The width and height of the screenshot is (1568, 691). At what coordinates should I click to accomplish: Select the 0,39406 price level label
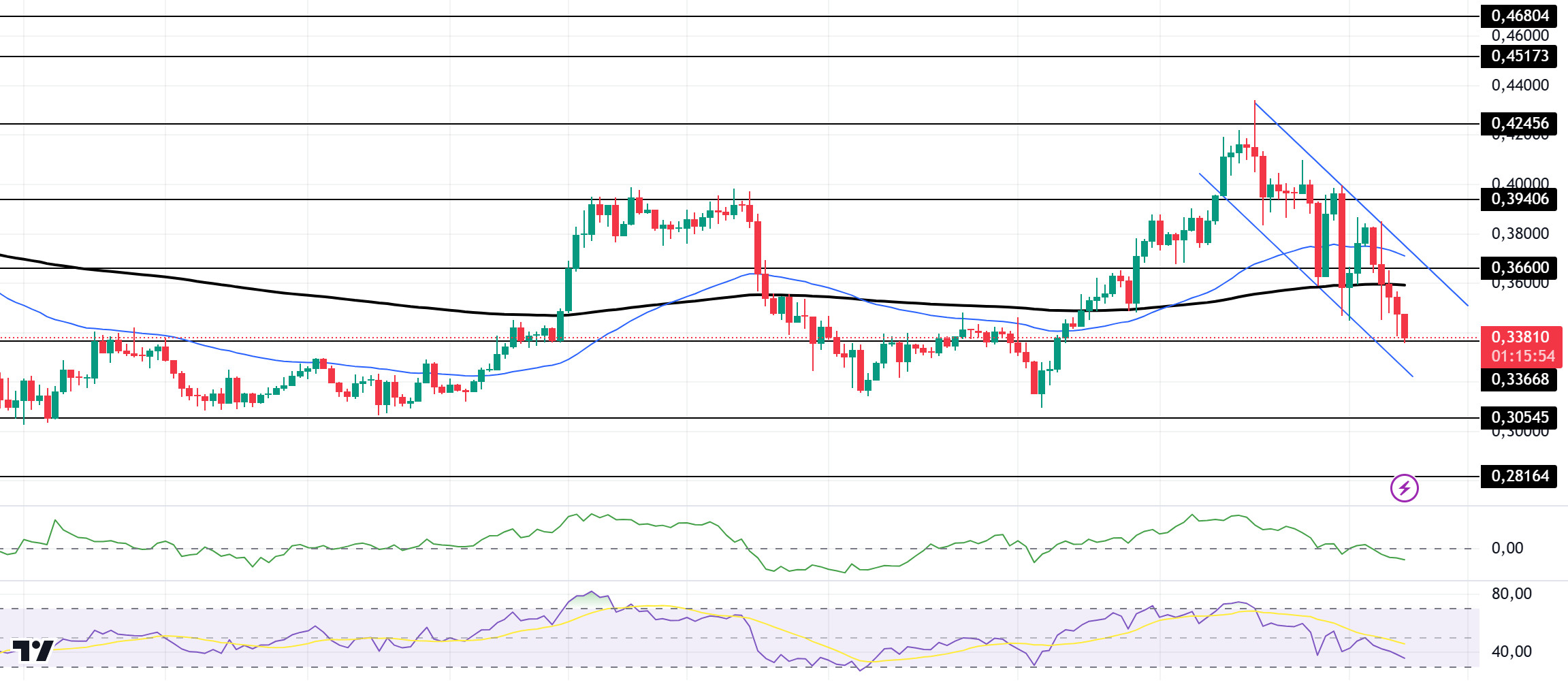pos(1519,199)
